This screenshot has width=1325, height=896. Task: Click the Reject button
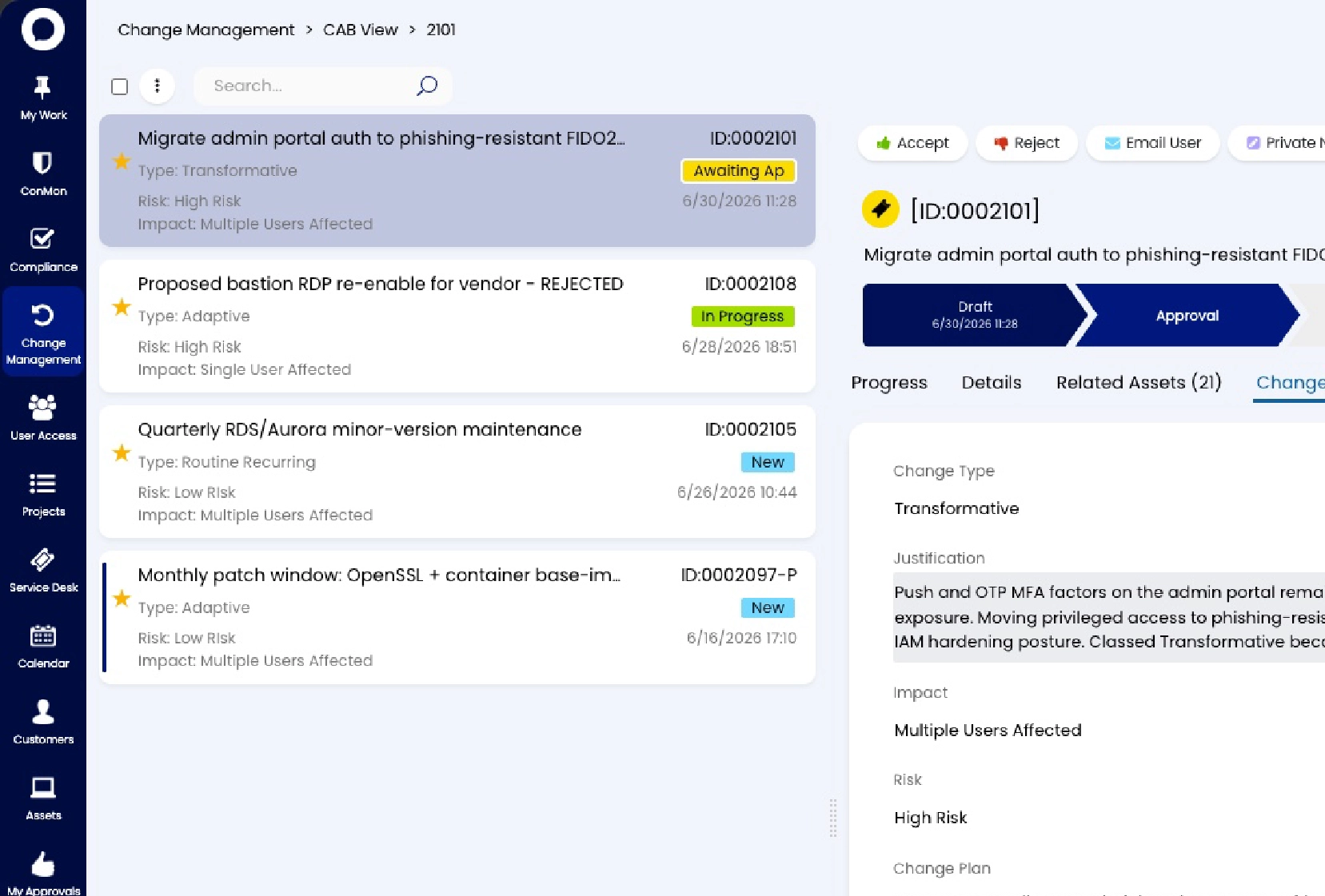(x=1027, y=143)
